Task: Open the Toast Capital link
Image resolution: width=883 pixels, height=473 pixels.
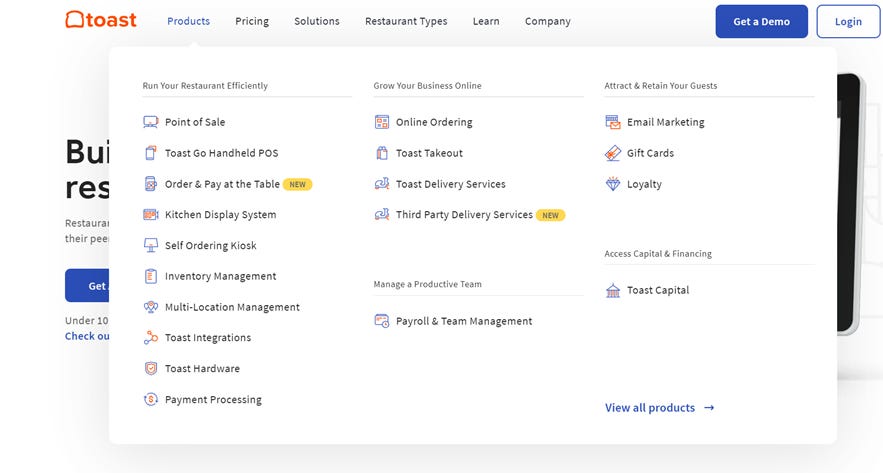Action: pos(658,291)
